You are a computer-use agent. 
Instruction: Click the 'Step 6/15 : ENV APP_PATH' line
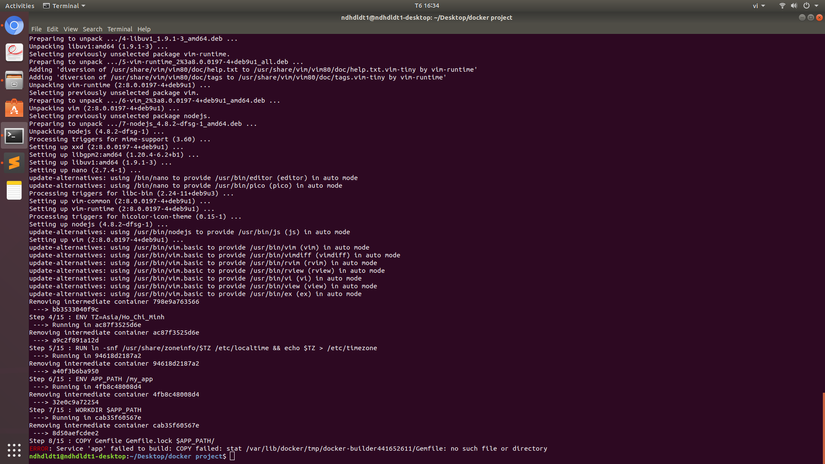[x=91, y=379]
